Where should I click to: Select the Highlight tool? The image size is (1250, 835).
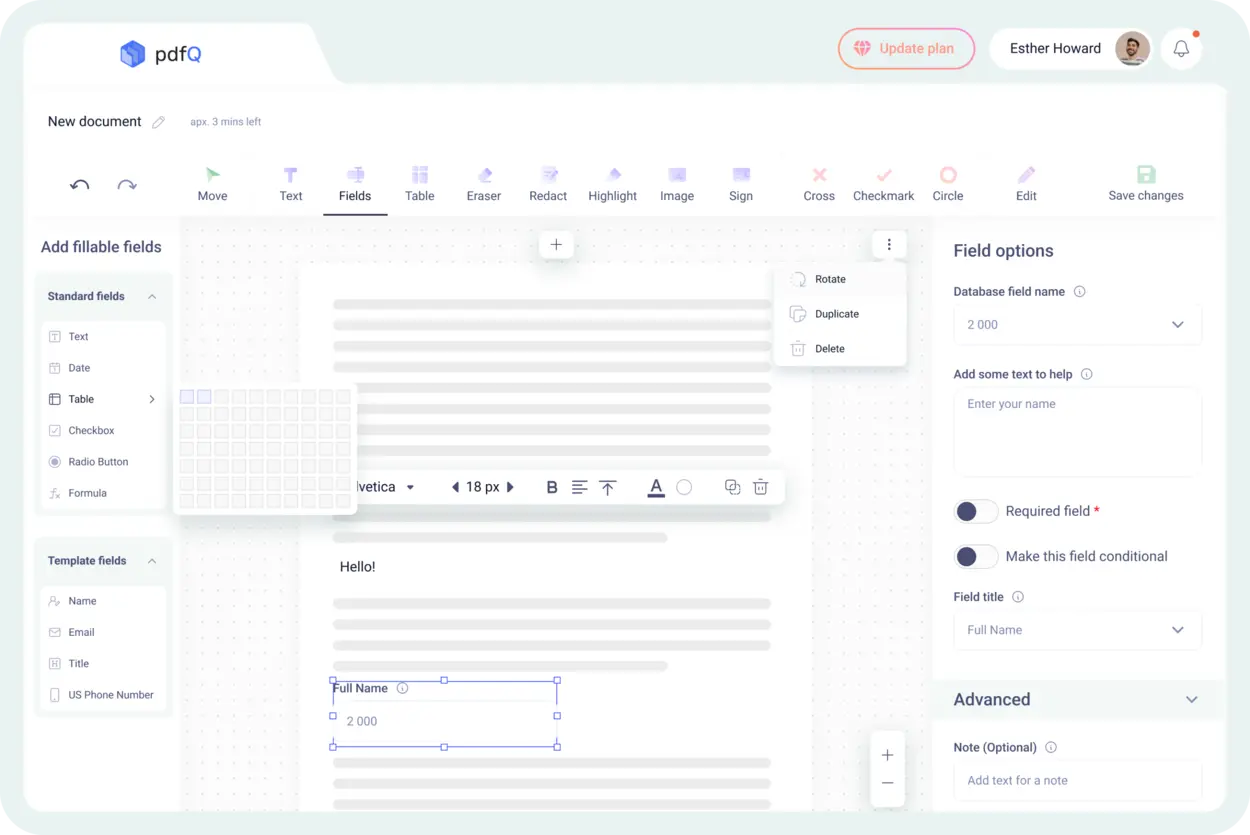pos(612,183)
